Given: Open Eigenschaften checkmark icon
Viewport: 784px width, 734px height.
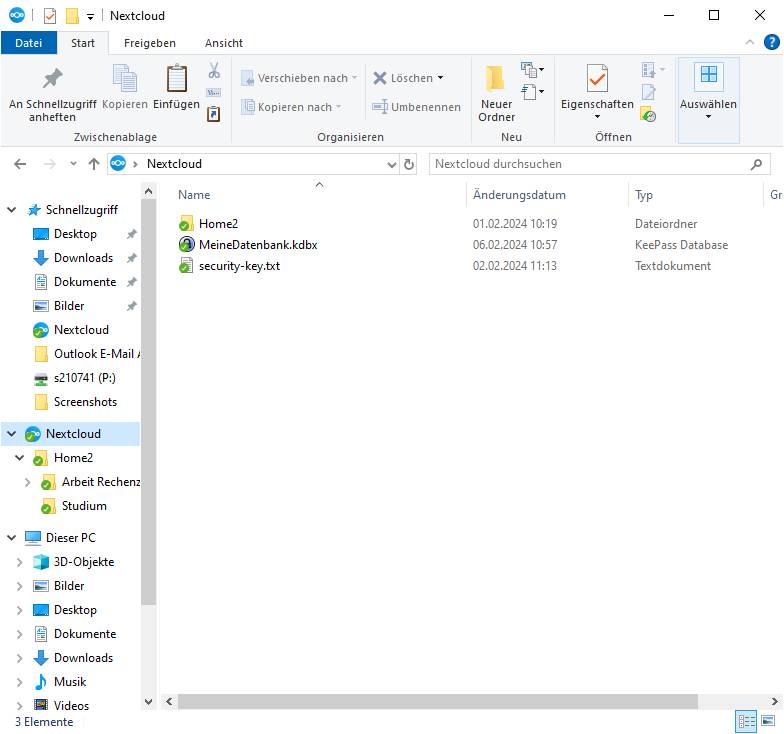Looking at the screenshot, I should click(597, 78).
